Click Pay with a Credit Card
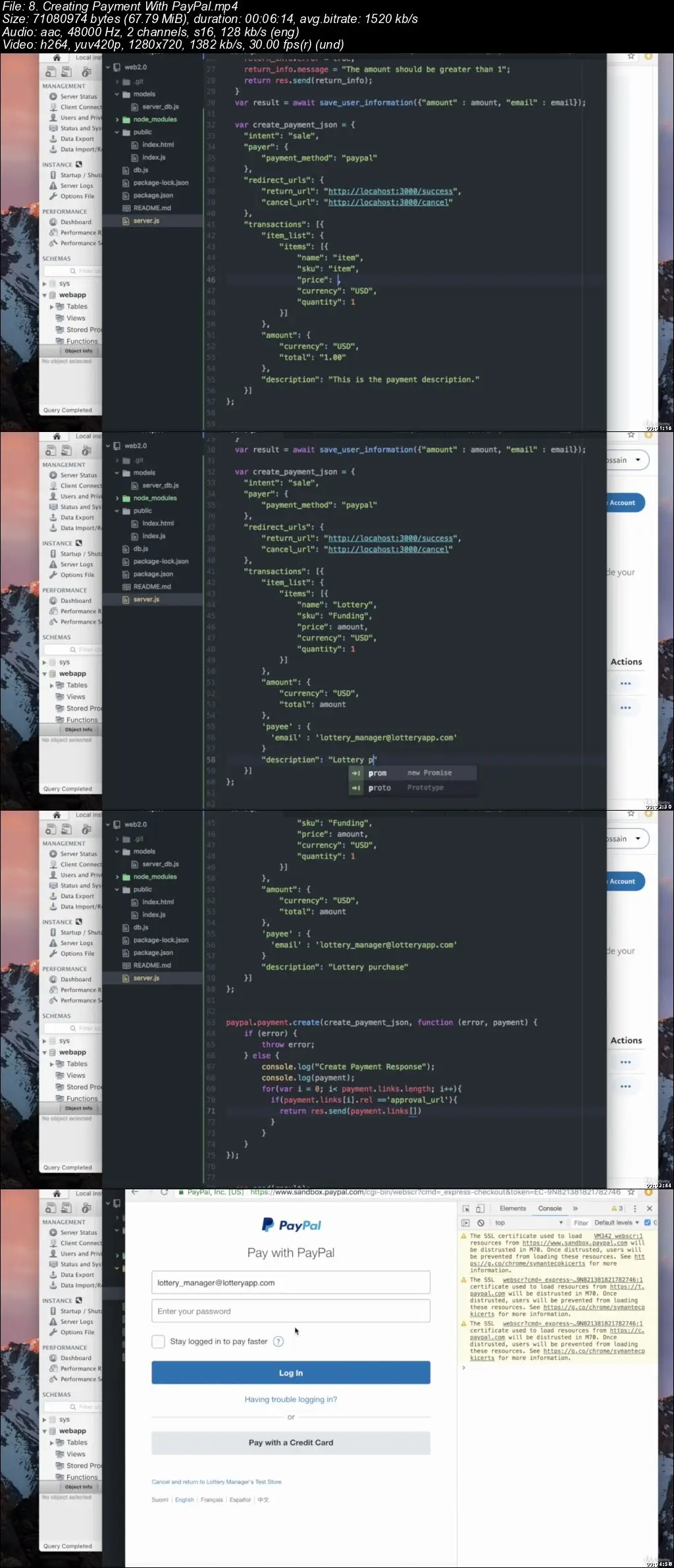Viewport: 674px width, 1568px height. [x=291, y=1443]
